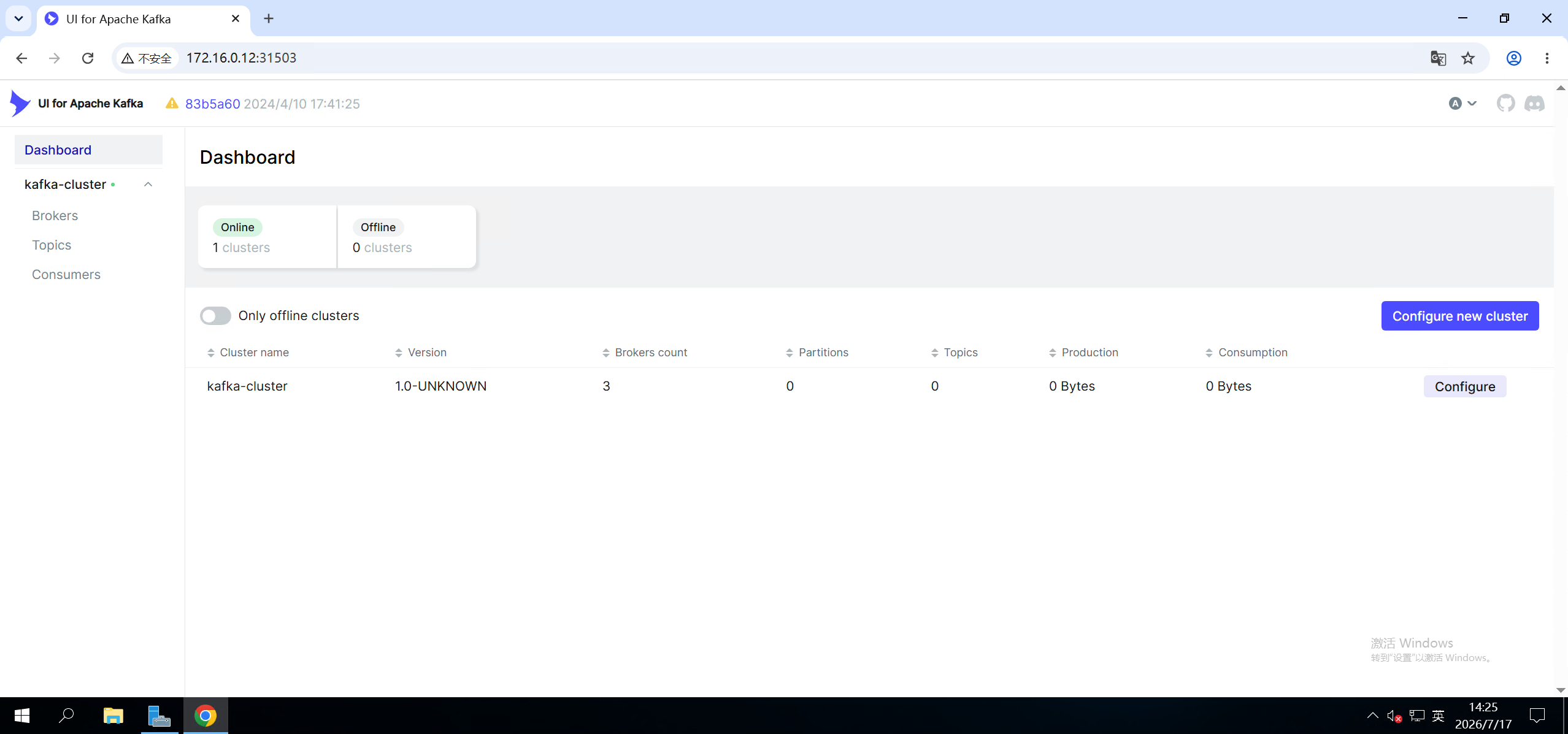Click the kafka-cluster name cell
The width and height of the screenshot is (1568, 734).
click(x=247, y=386)
